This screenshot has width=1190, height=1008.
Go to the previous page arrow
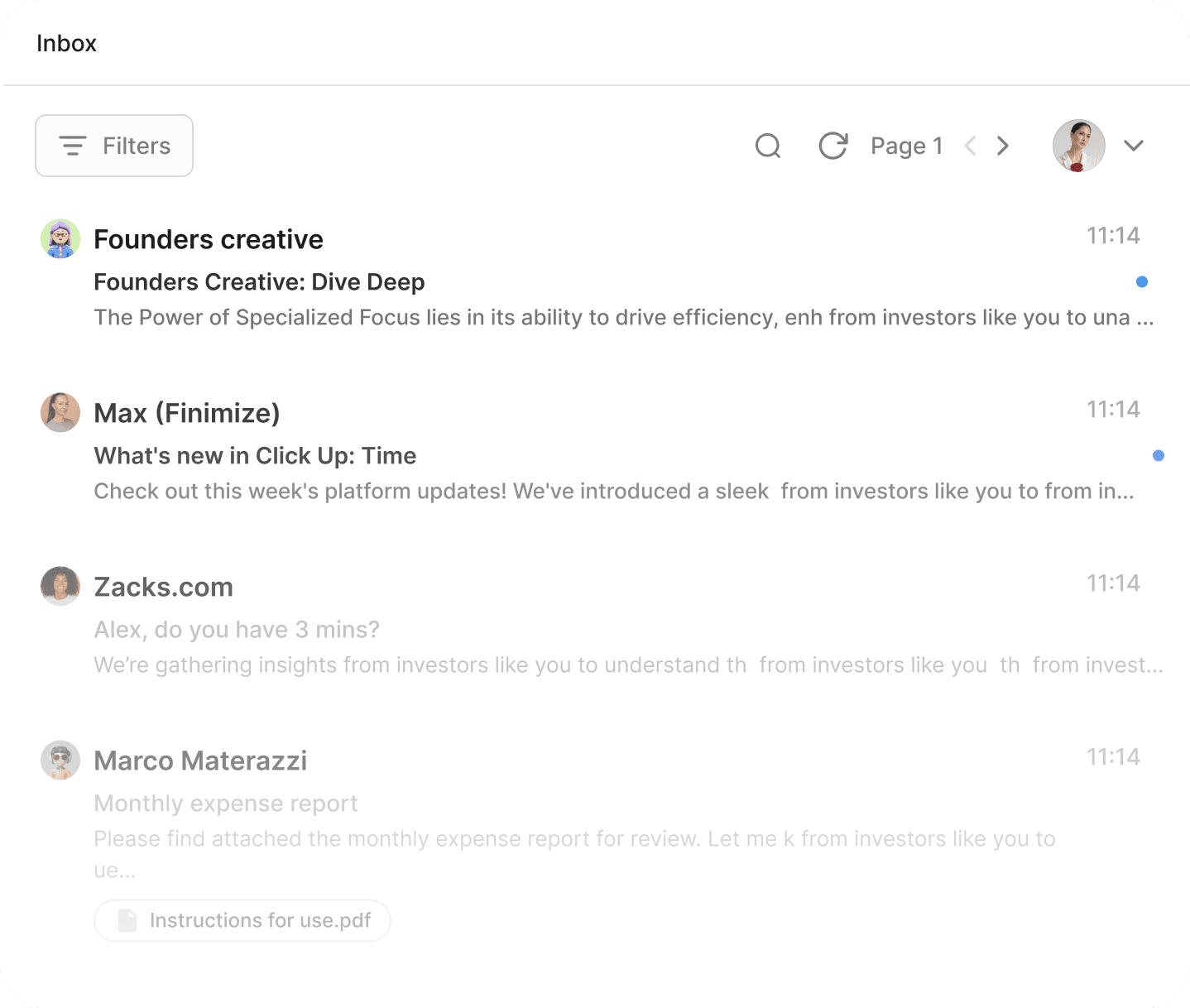(970, 146)
